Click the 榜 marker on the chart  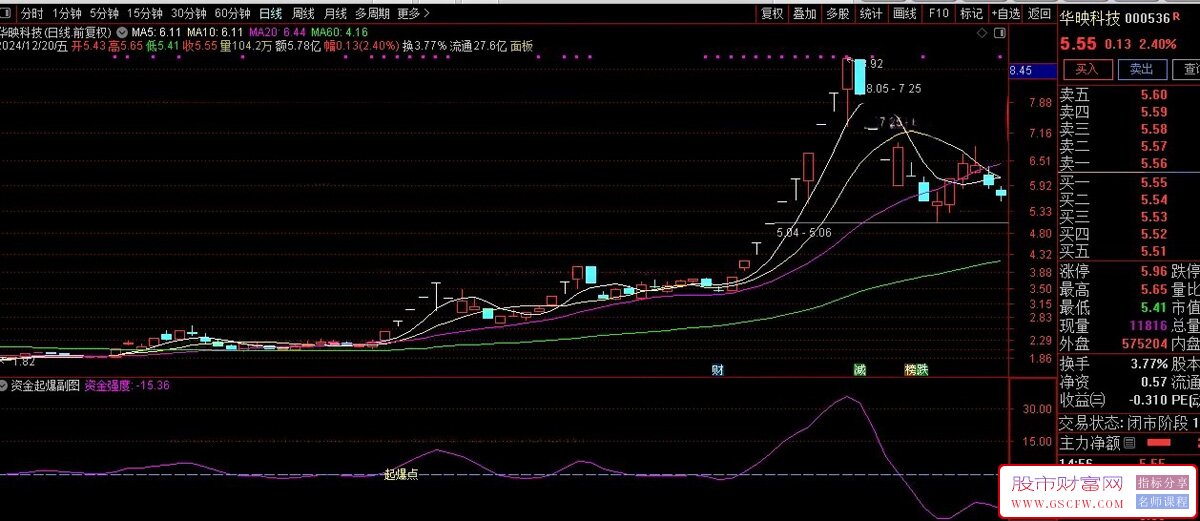pos(910,369)
